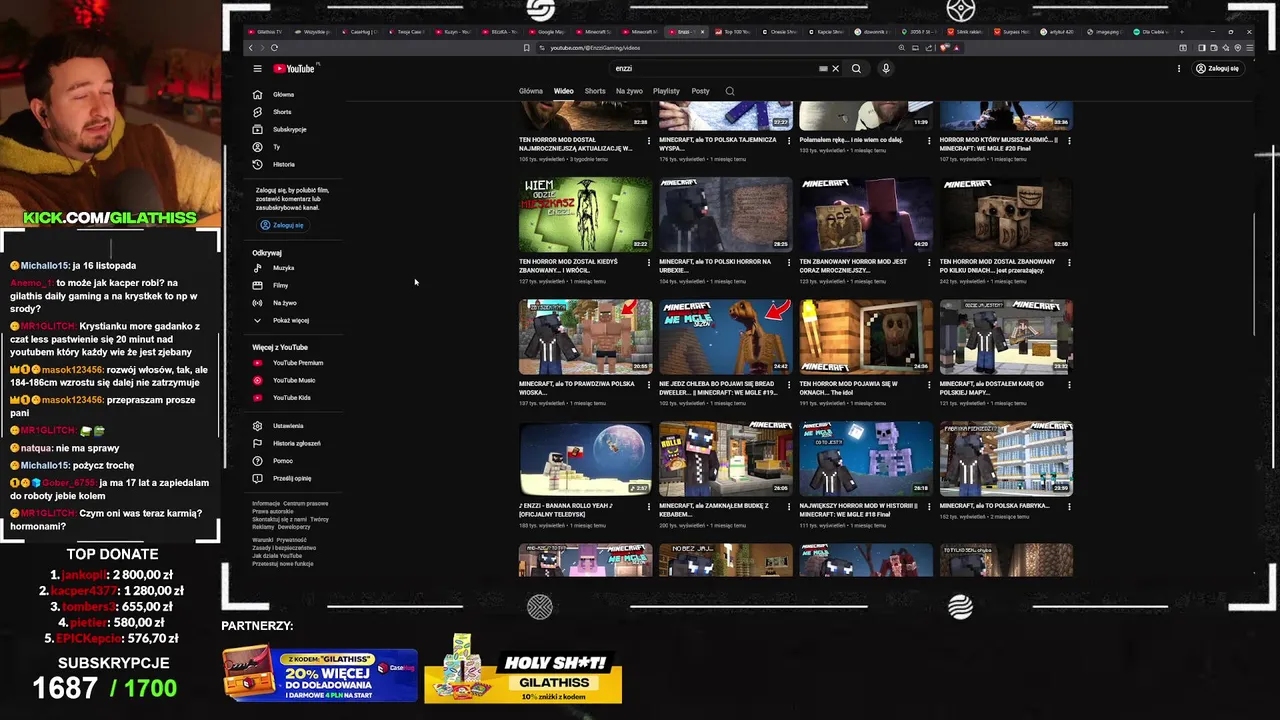The width and height of the screenshot is (1280, 720).
Task: Open NIE JEDZ CHLEBA Bread Dweller thumbnail
Action: coord(725,336)
